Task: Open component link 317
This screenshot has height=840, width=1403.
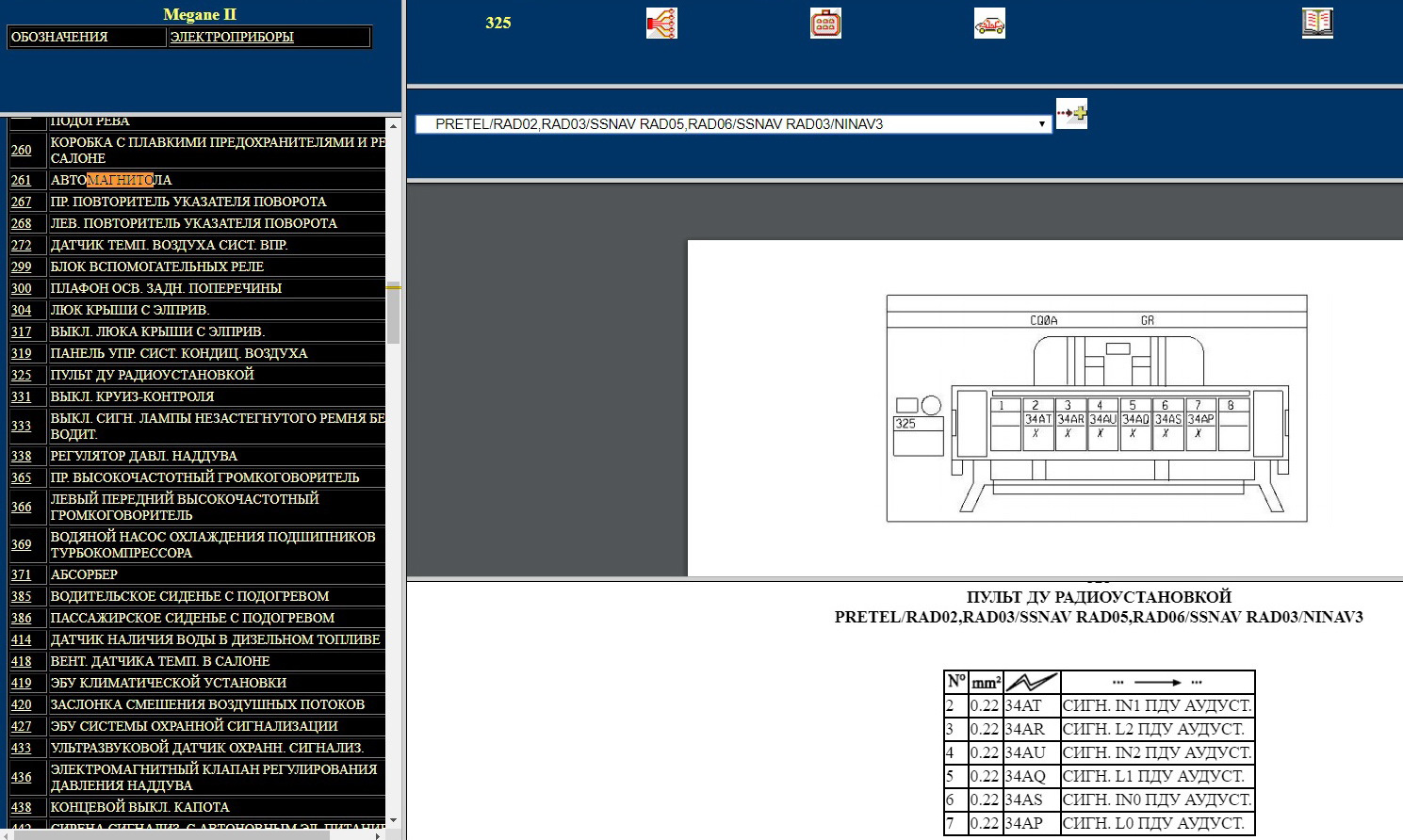Action: point(22,331)
